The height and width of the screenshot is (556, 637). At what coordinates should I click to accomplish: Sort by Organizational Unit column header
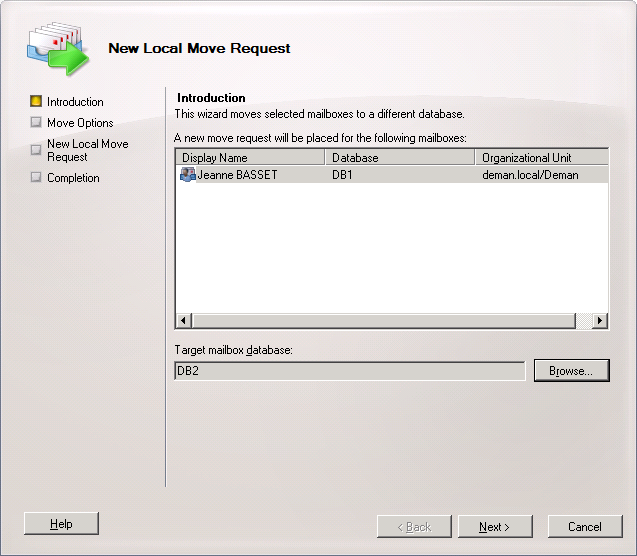pos(542,157)
